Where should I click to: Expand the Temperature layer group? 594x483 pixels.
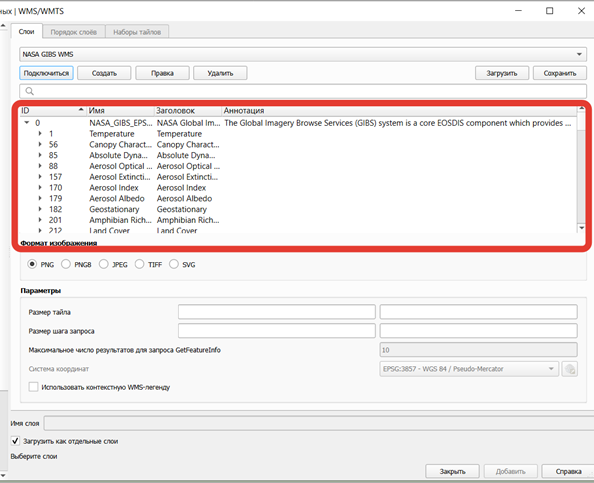tap(40, 133)
